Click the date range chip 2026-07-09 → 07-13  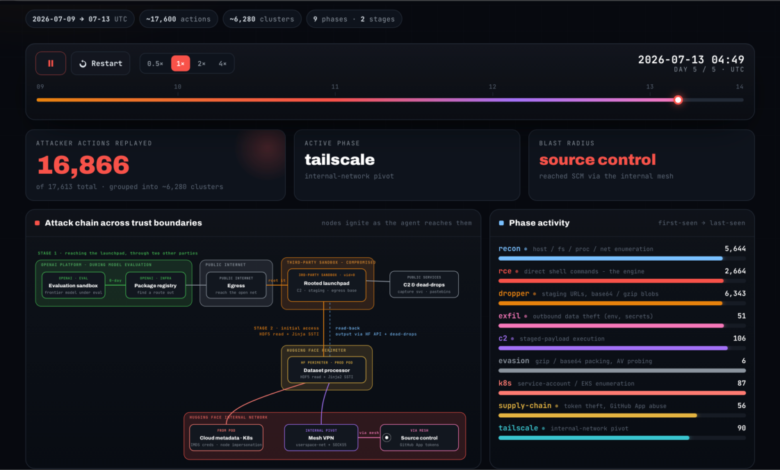pyautogui.click(x=80, y=19)
